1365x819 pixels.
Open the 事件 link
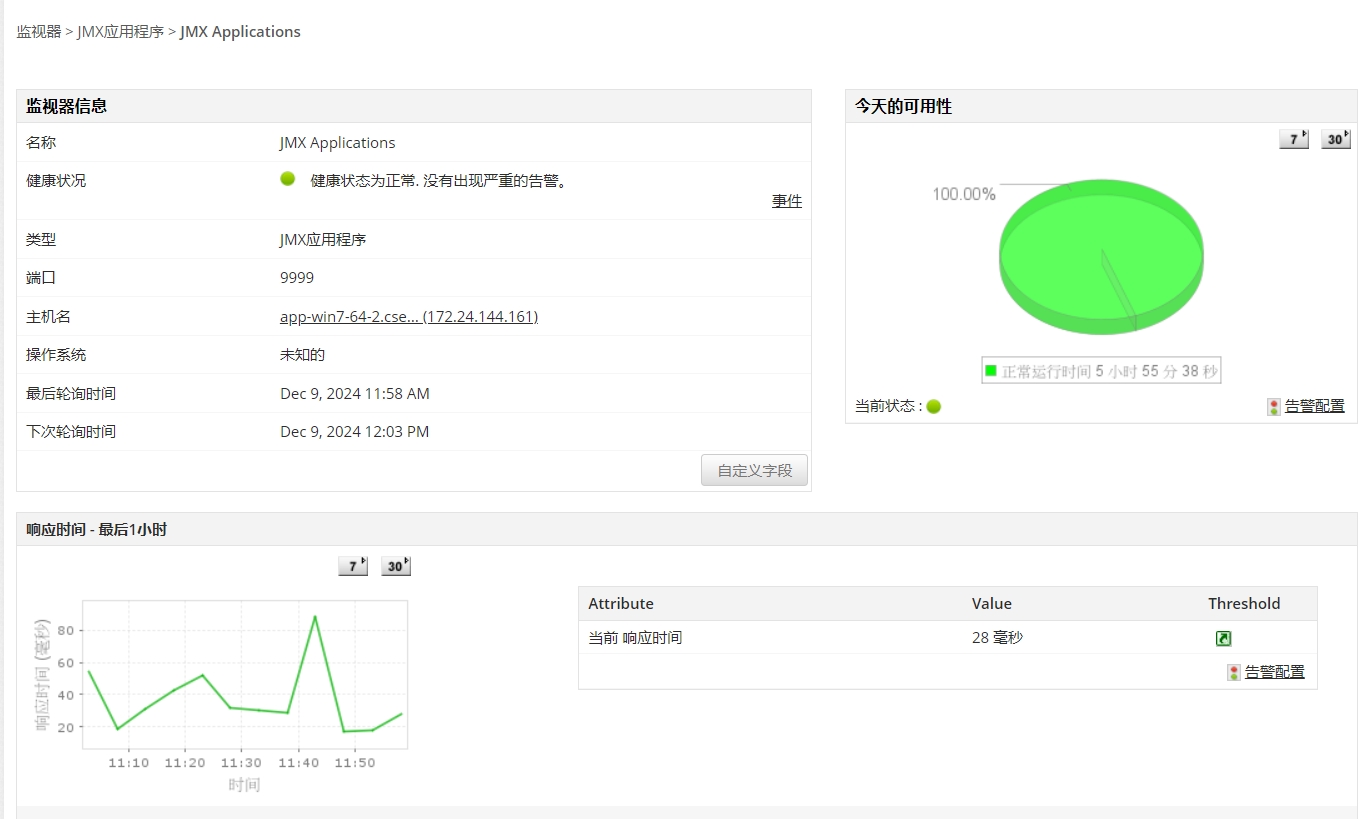pyautogui.click(x=787, y=201)
